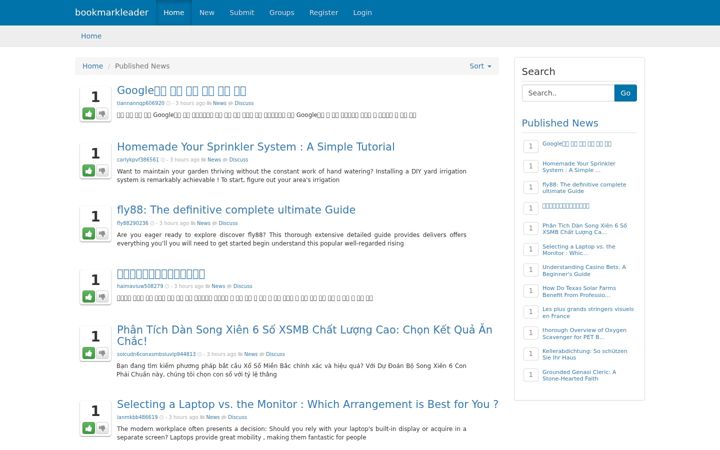Click the Go search button
720x450 pixels.
tap(625, 93)
